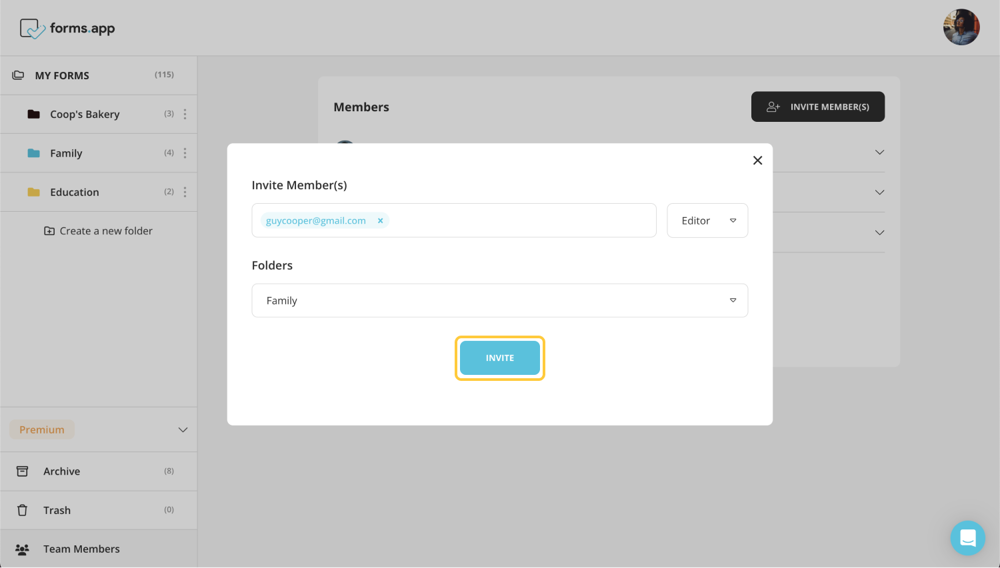Open the Editor role dropdown
The width and height of the screenshot is (1000, 568).
(707, 221)
